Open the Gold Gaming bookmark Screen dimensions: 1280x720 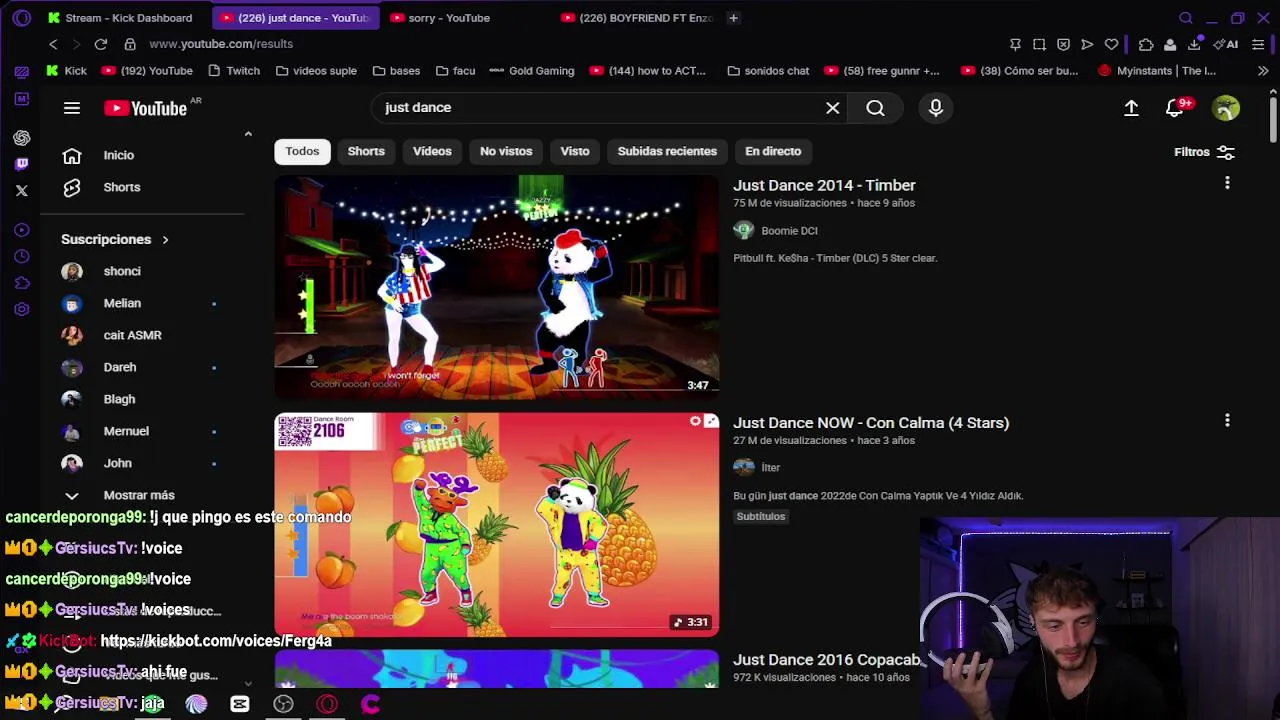[x=532, y=71]
